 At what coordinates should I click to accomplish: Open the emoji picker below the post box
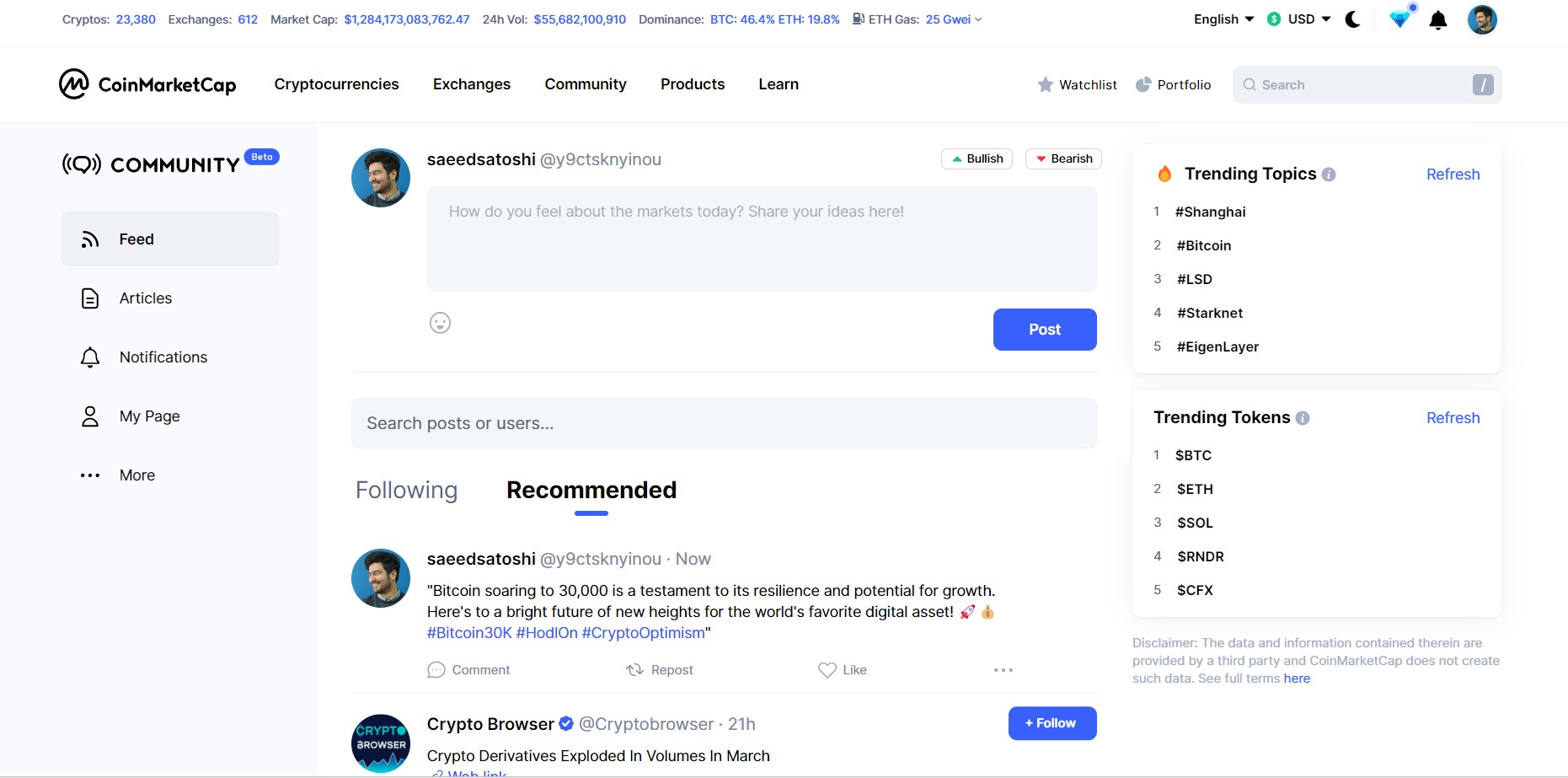(440, 323)
